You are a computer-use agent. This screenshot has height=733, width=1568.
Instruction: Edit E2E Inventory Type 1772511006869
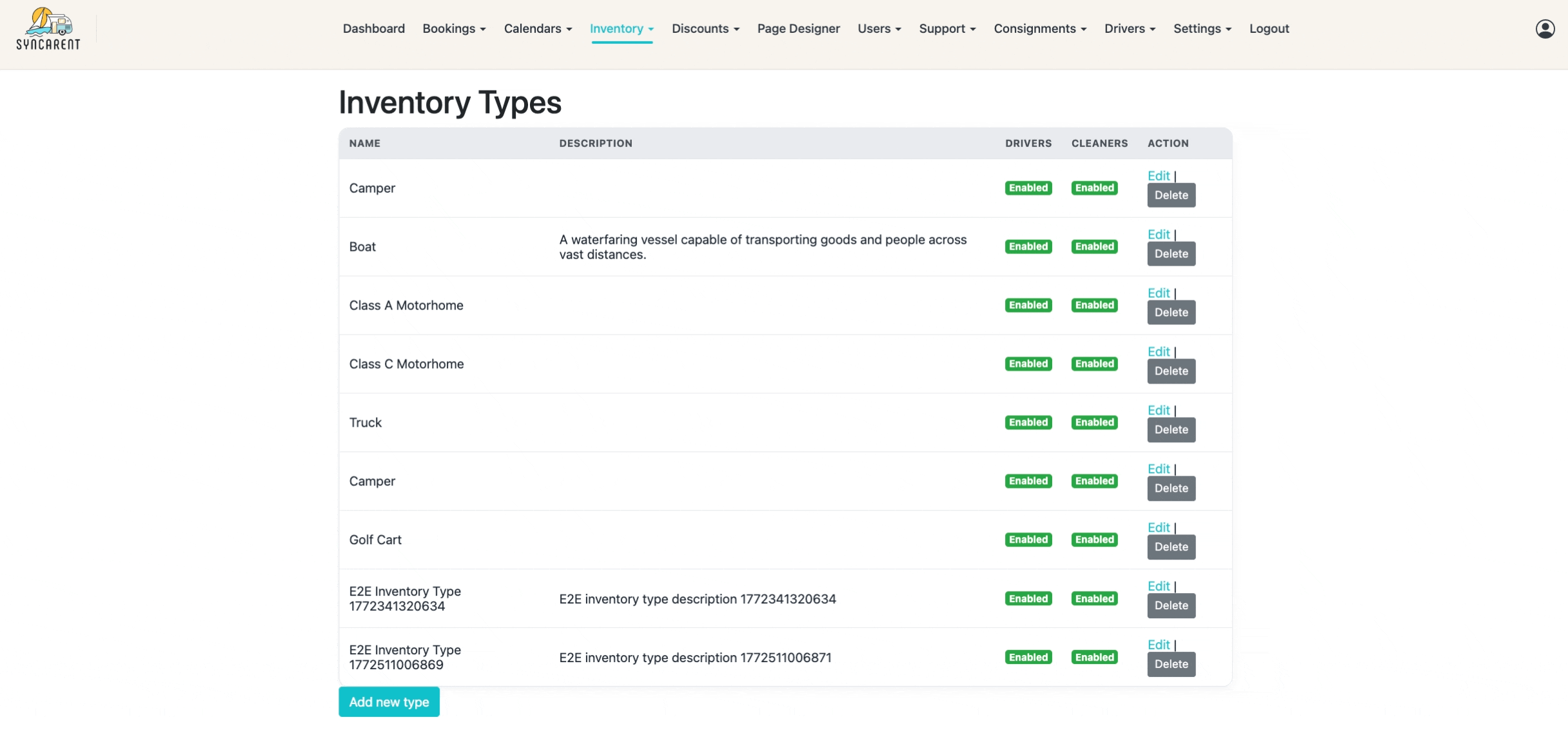click(1158, 645)
